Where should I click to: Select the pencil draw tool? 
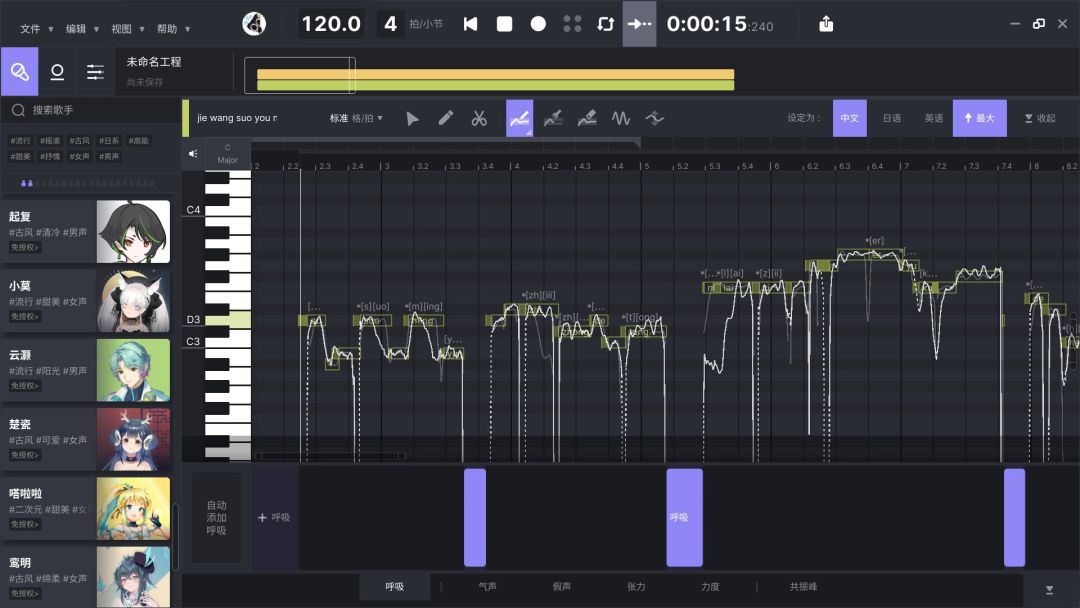click(446, 118)
